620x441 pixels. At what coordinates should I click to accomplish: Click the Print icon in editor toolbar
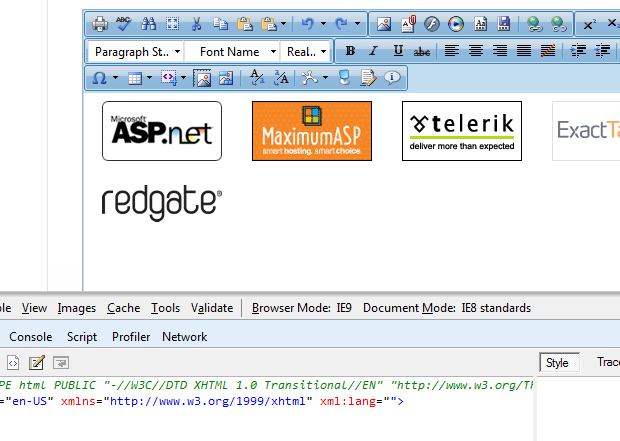click(100, 24)
